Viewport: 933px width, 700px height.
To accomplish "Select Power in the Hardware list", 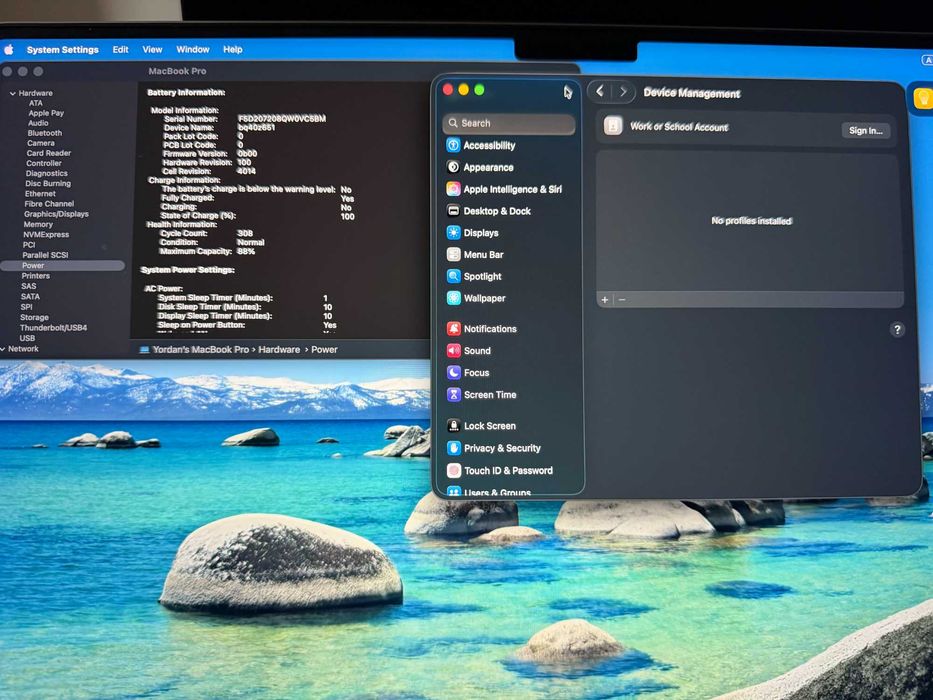I will pos(62,265).
